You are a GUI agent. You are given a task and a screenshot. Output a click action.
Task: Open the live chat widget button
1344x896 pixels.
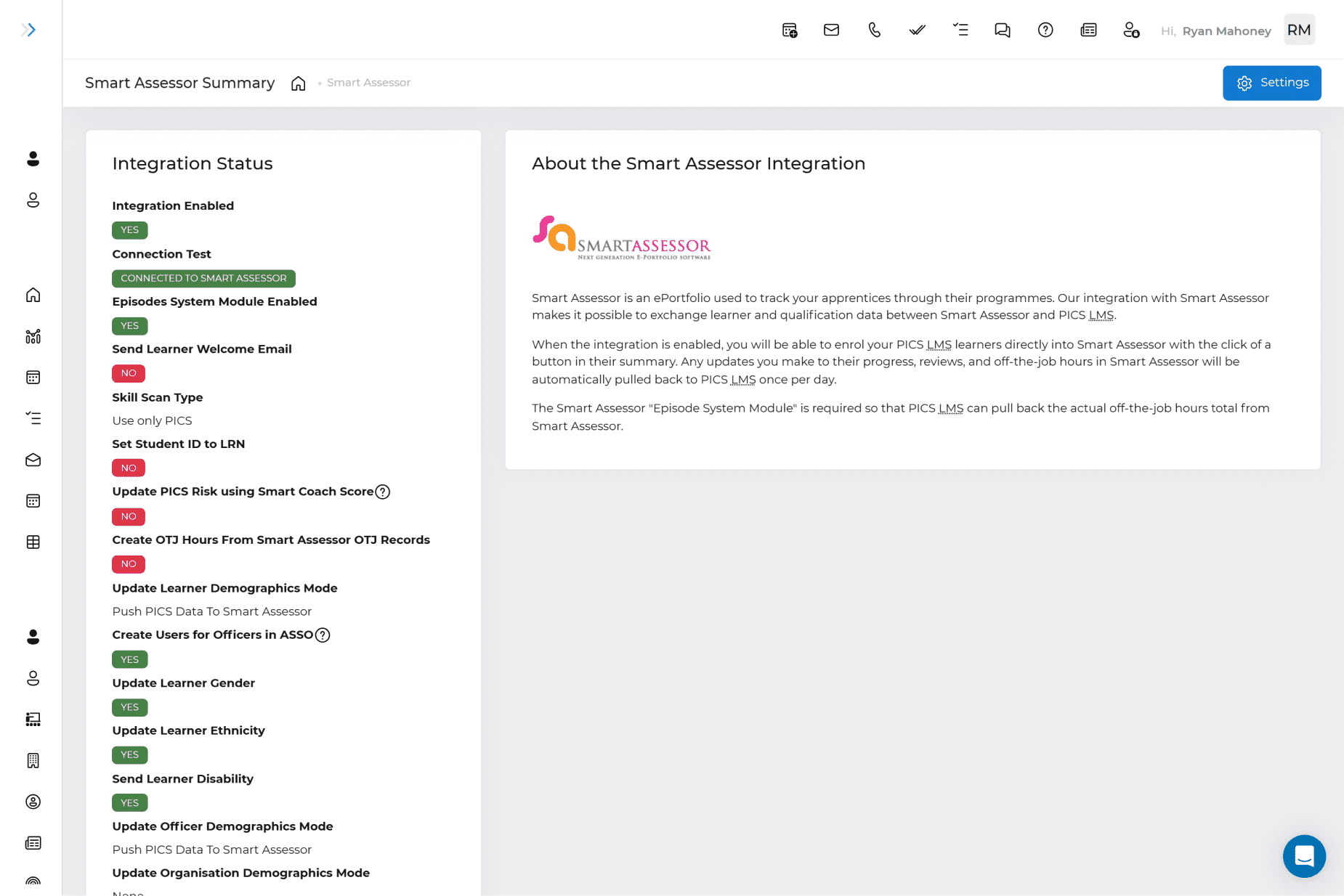(1303, 856)
